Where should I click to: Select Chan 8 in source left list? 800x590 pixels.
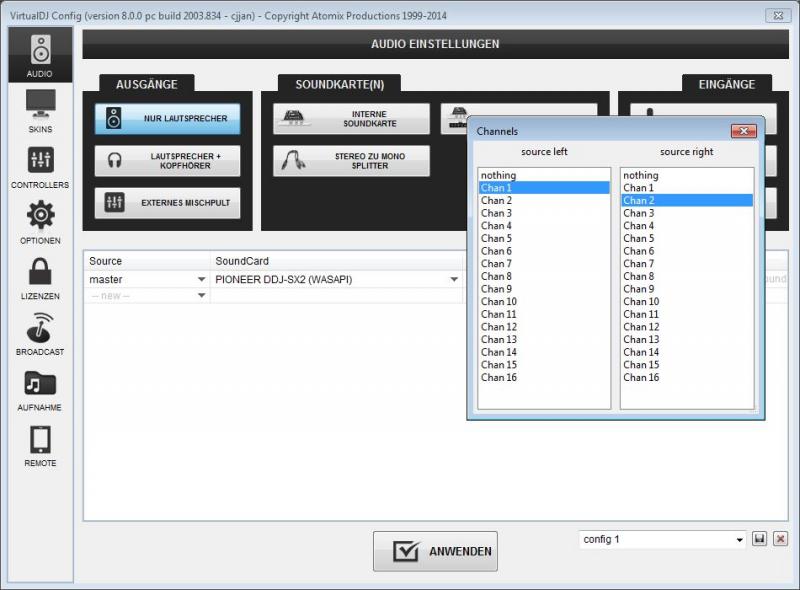tap(544, 276)
